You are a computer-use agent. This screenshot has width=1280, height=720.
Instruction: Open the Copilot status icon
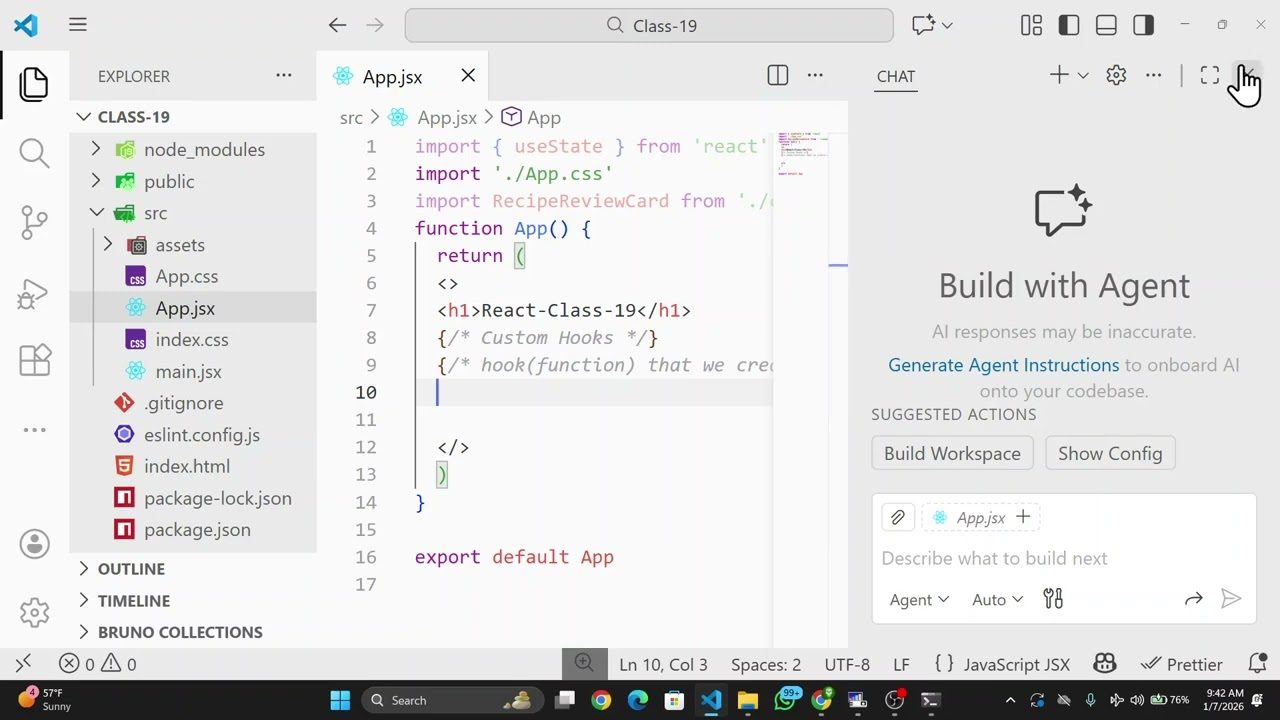1105,664
